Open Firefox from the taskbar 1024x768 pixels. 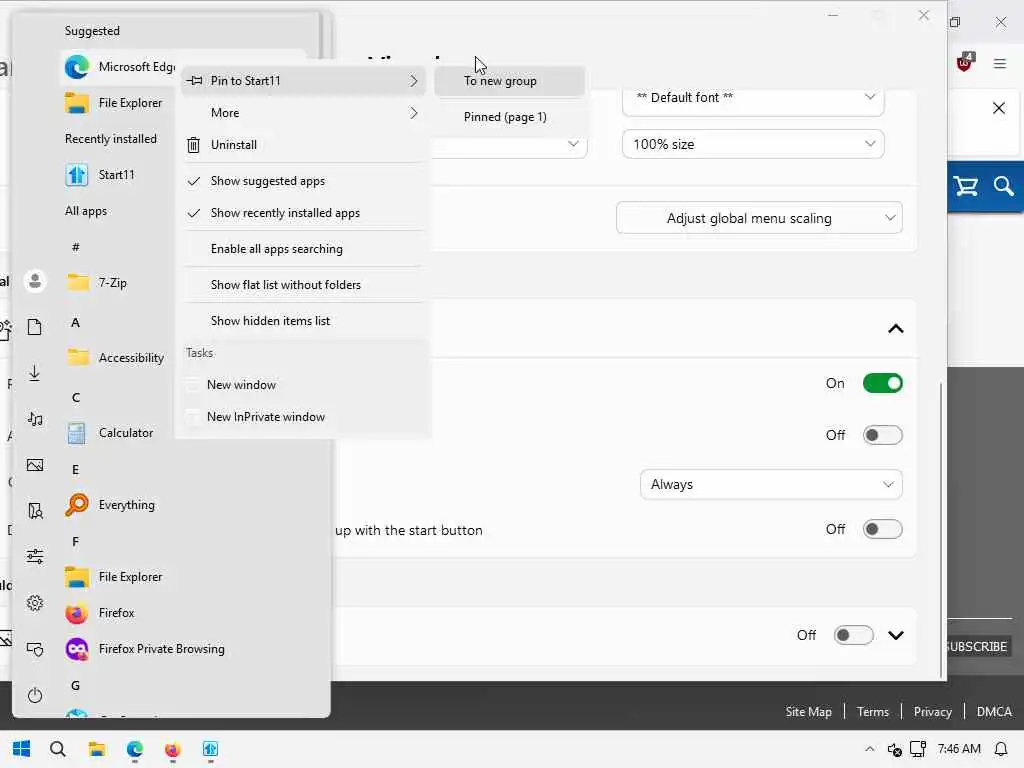172,749
